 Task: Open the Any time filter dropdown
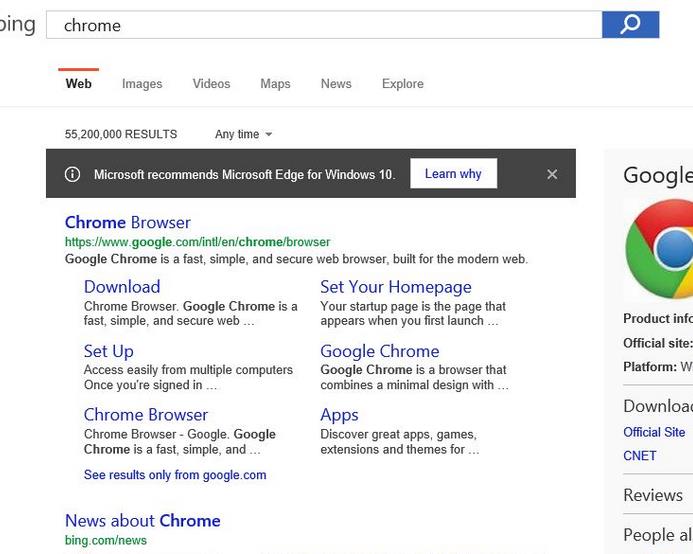coord(244,134)
